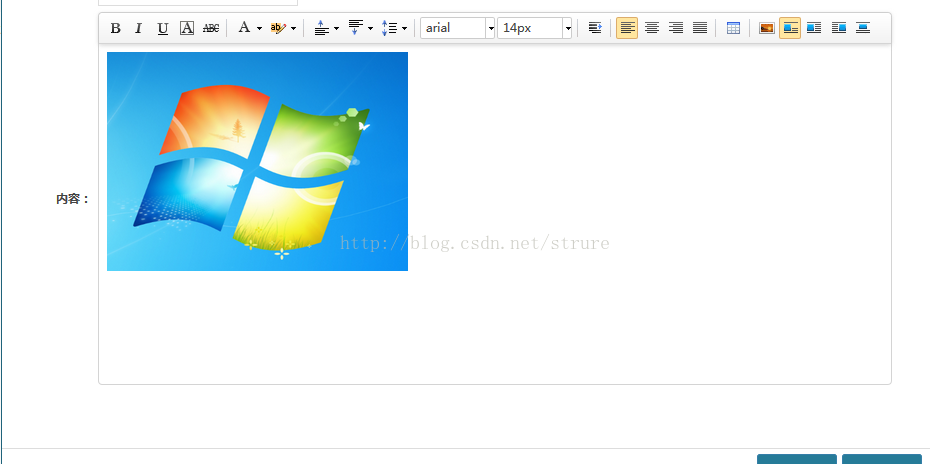
Task: Toggle bold formatting
Action: coord(116,28)
